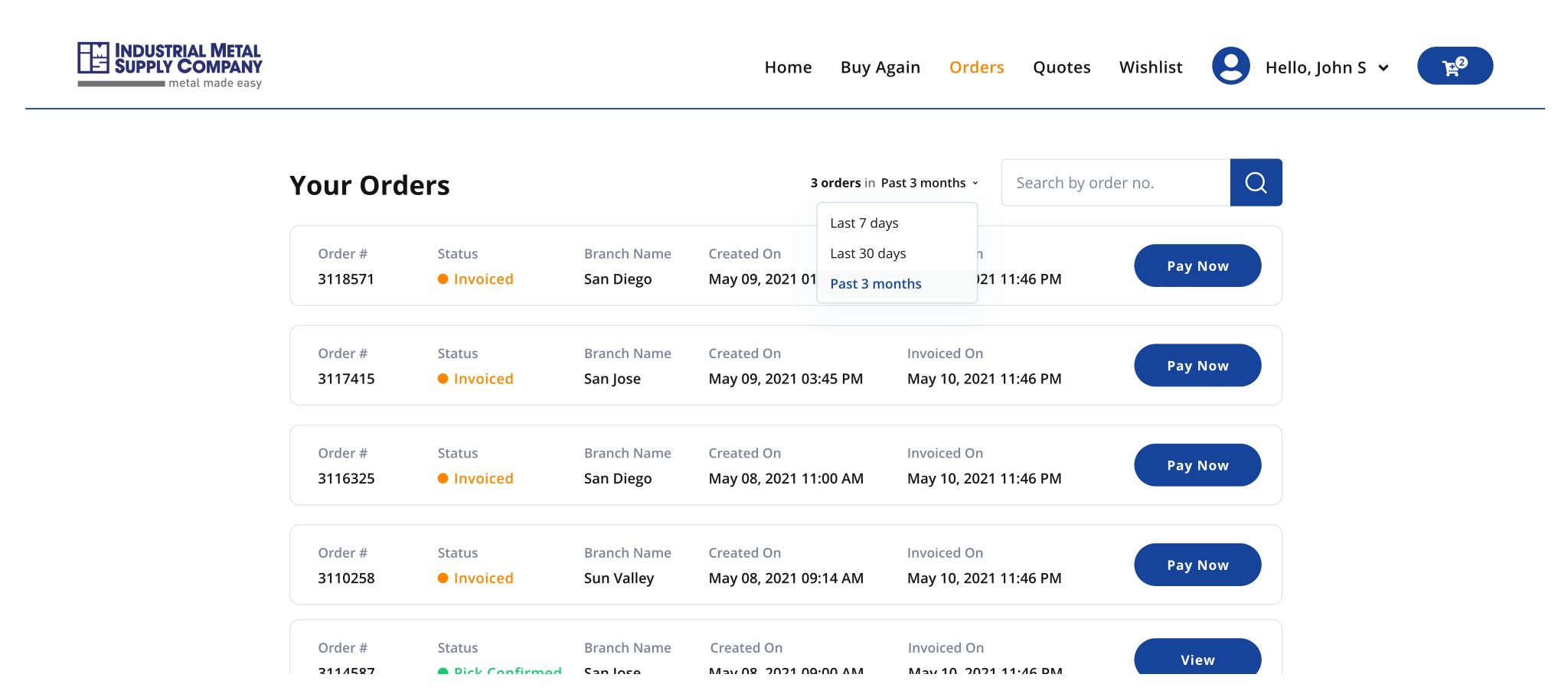Viewport: 1568px width, 697px height.
Task: Select Last 7 days filter option
Action: [864, 223]
